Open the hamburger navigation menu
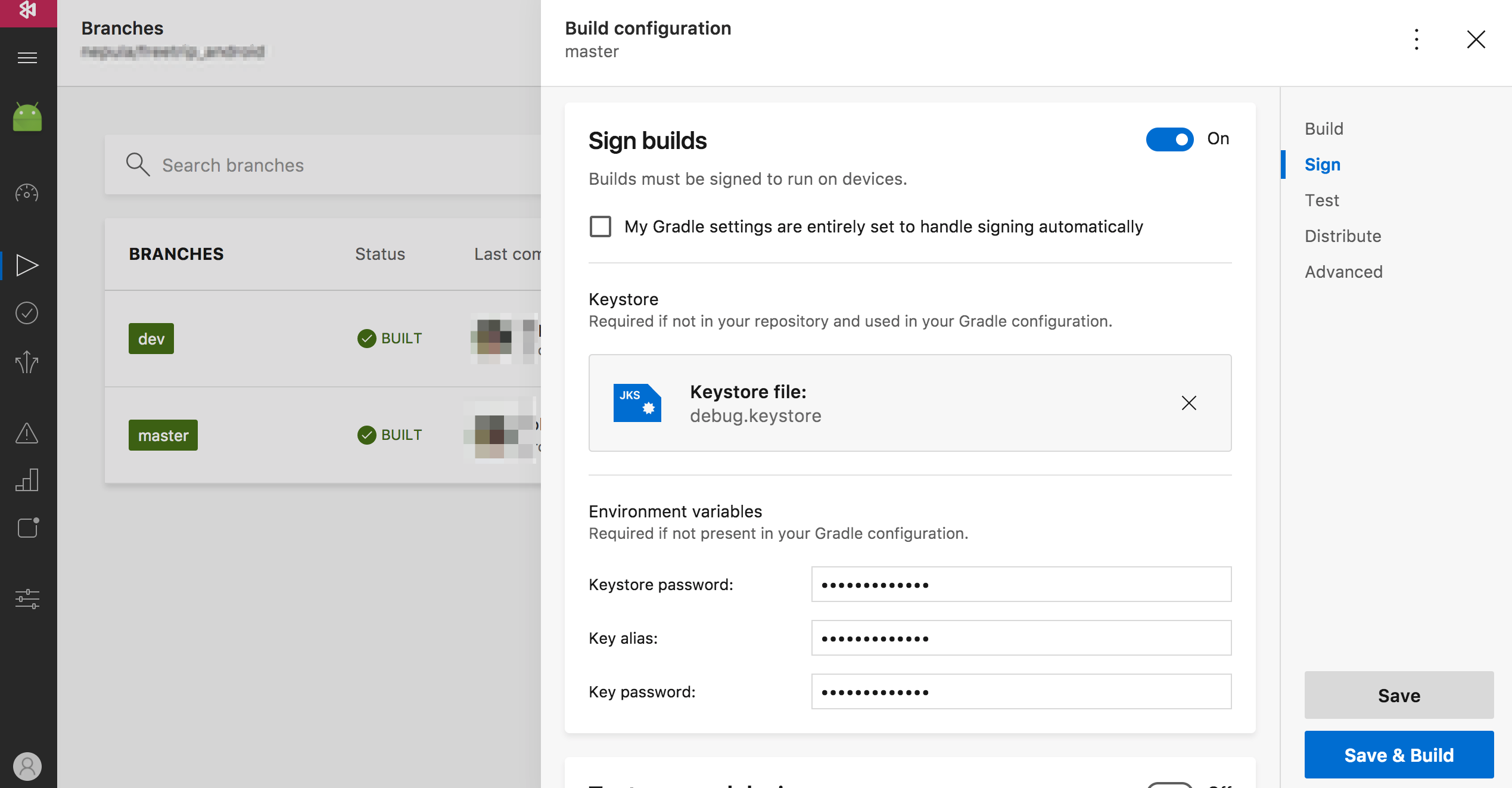The height and width of the screenshot is (788, 1512). pyautogui.click(x=27, y=58)
